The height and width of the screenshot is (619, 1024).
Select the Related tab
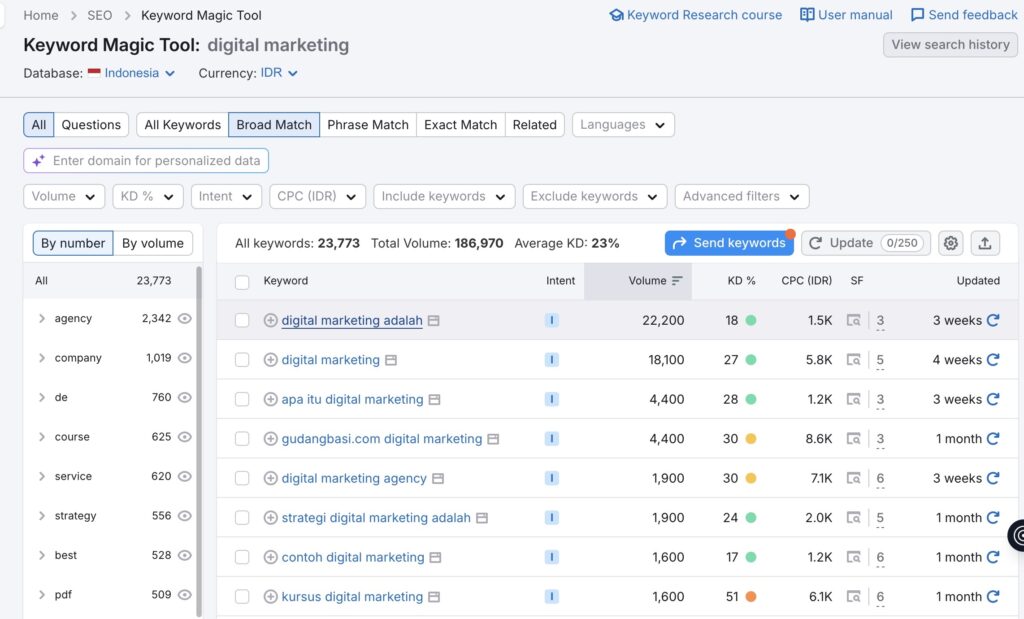pos(534,125)
